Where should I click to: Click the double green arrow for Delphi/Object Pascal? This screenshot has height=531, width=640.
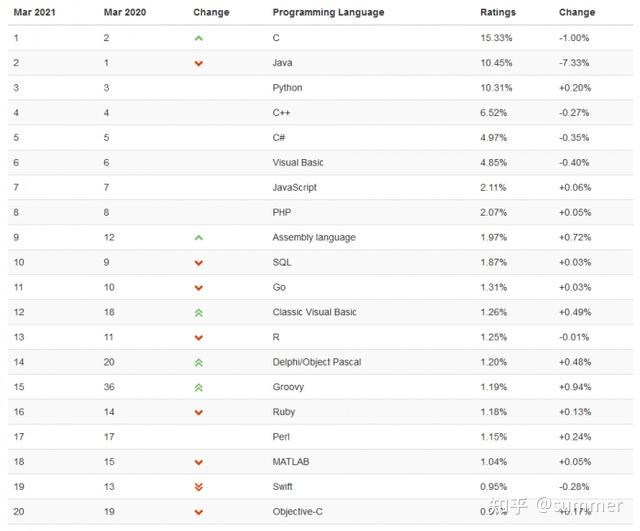point(199,363)
